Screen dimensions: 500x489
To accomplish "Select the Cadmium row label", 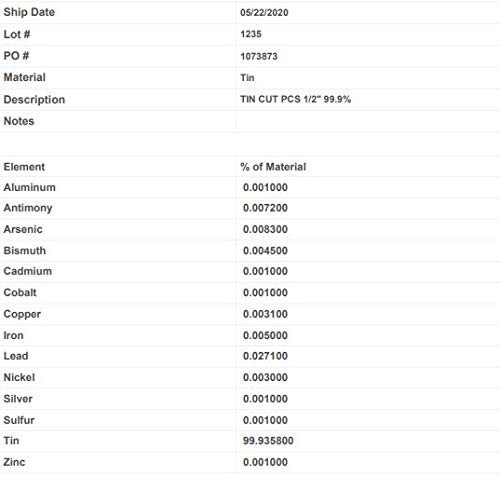I will (28, 271).
